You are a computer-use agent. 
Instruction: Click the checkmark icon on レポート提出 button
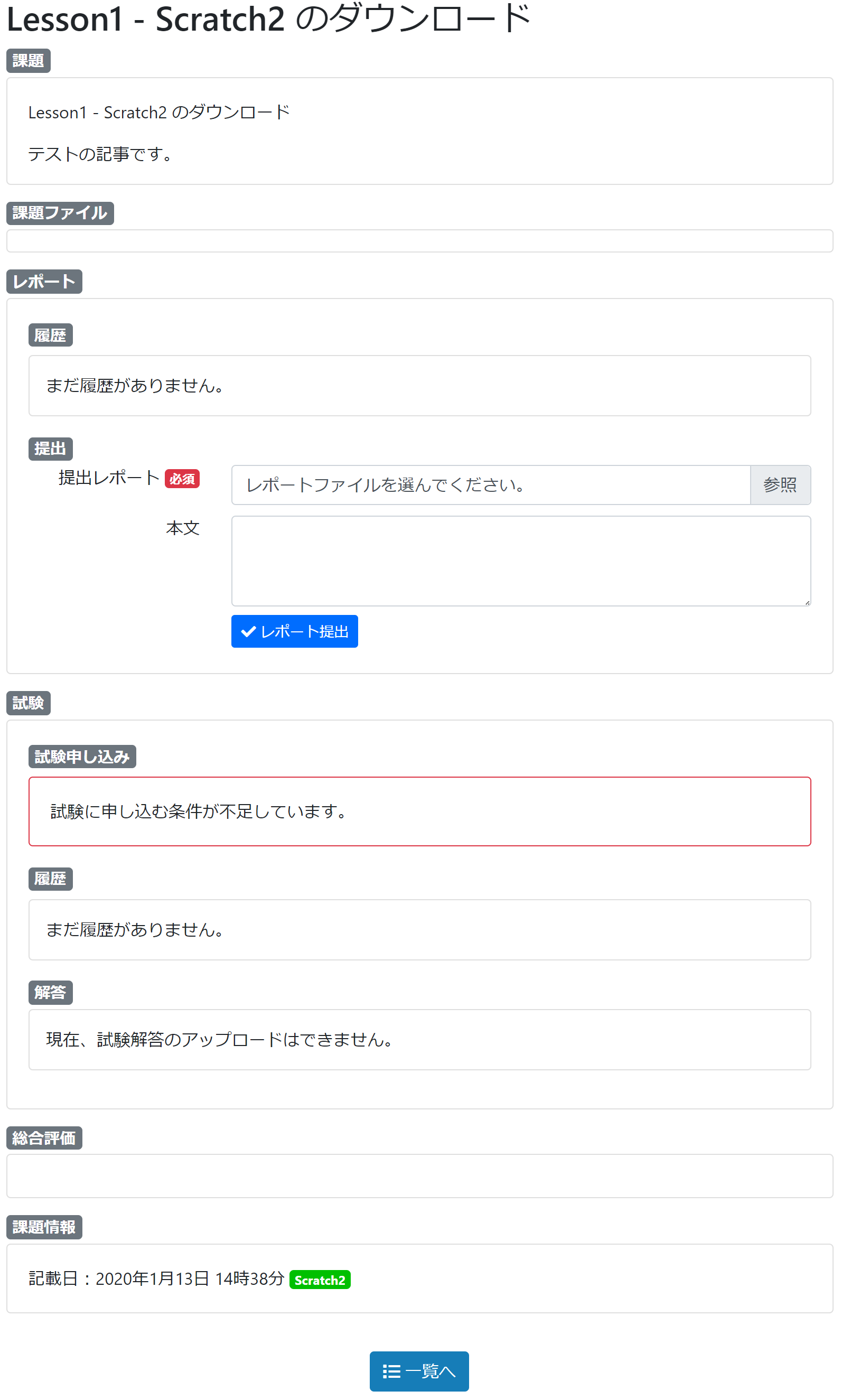[x=248, y=631]
